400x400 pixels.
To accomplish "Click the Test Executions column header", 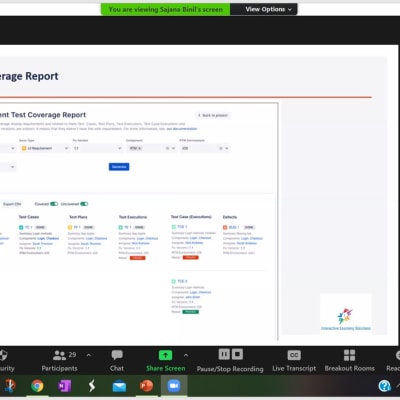I will click(133, 217).
